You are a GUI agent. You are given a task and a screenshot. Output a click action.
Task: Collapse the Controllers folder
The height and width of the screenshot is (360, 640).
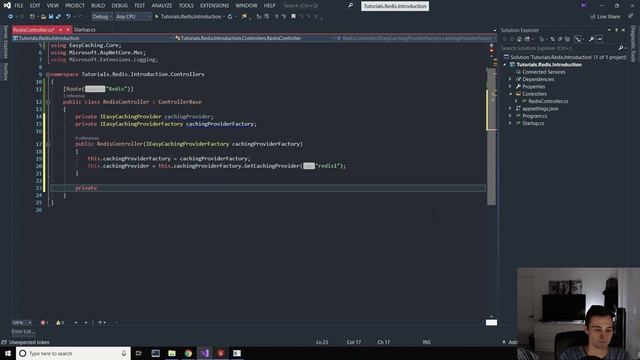point(510,94)
